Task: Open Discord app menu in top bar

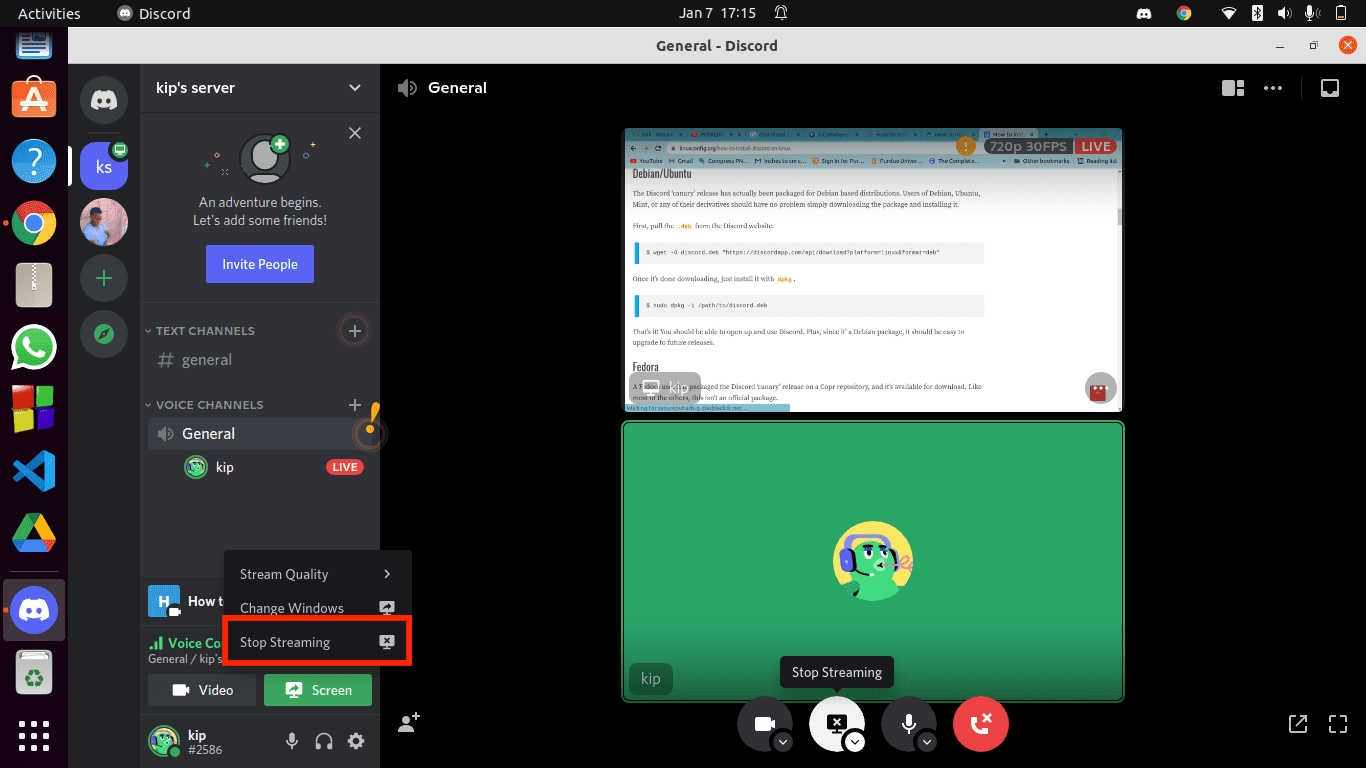Action: (x=154, y=13)
